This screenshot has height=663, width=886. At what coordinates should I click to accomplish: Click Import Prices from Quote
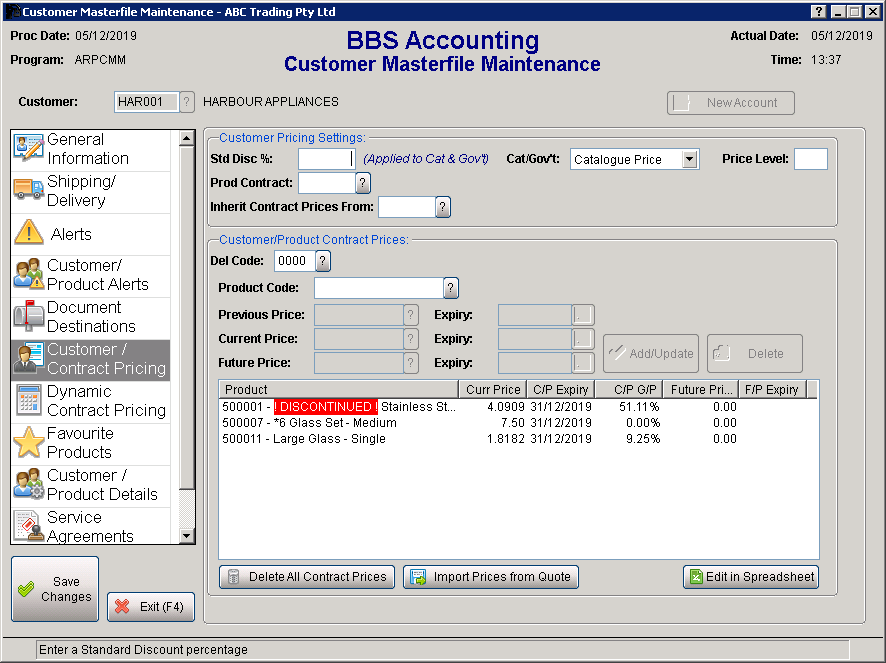pyautogui.click(x=491, y=577)
